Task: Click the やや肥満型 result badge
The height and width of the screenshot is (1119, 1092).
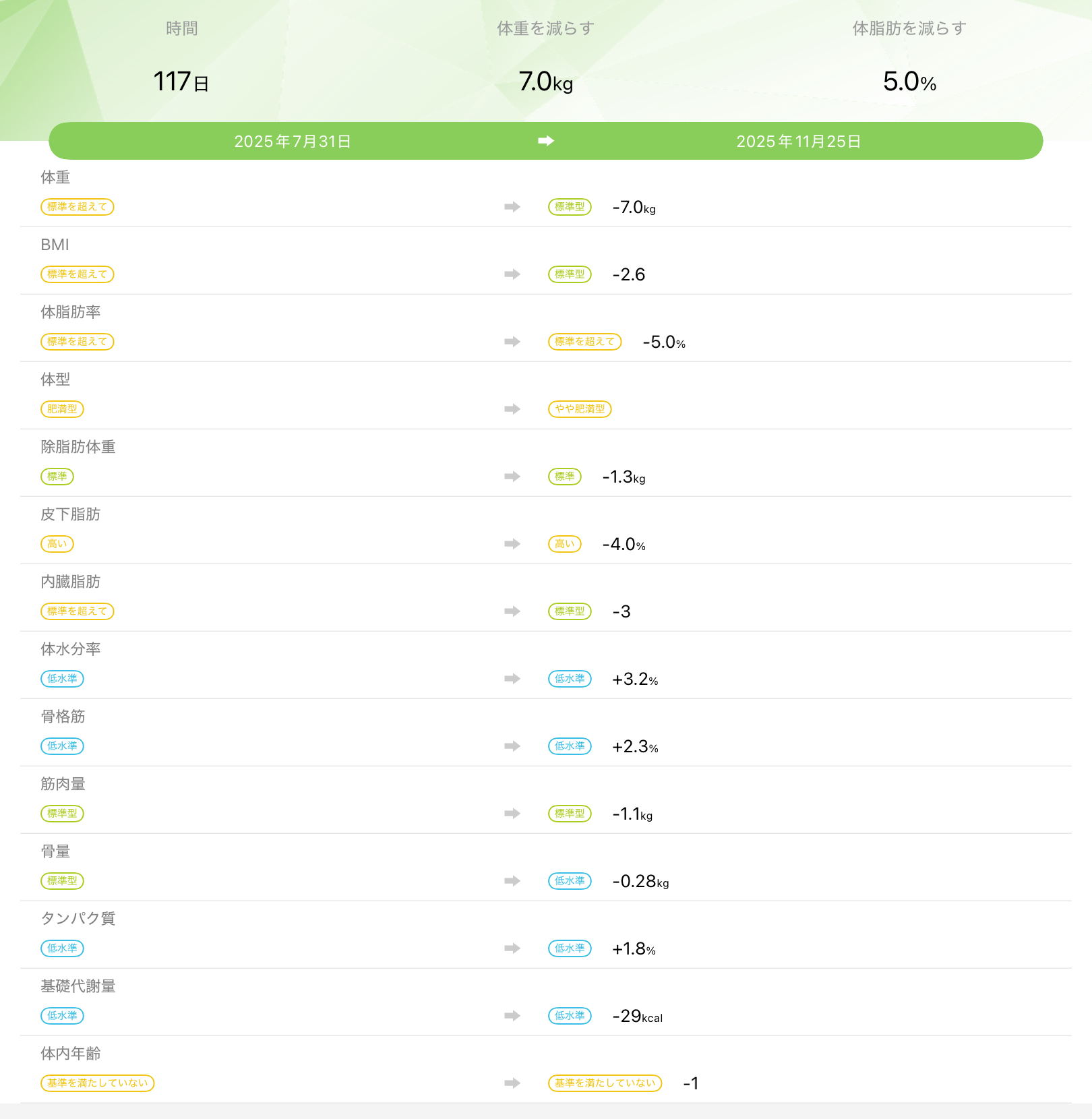Action: point(580,409)
